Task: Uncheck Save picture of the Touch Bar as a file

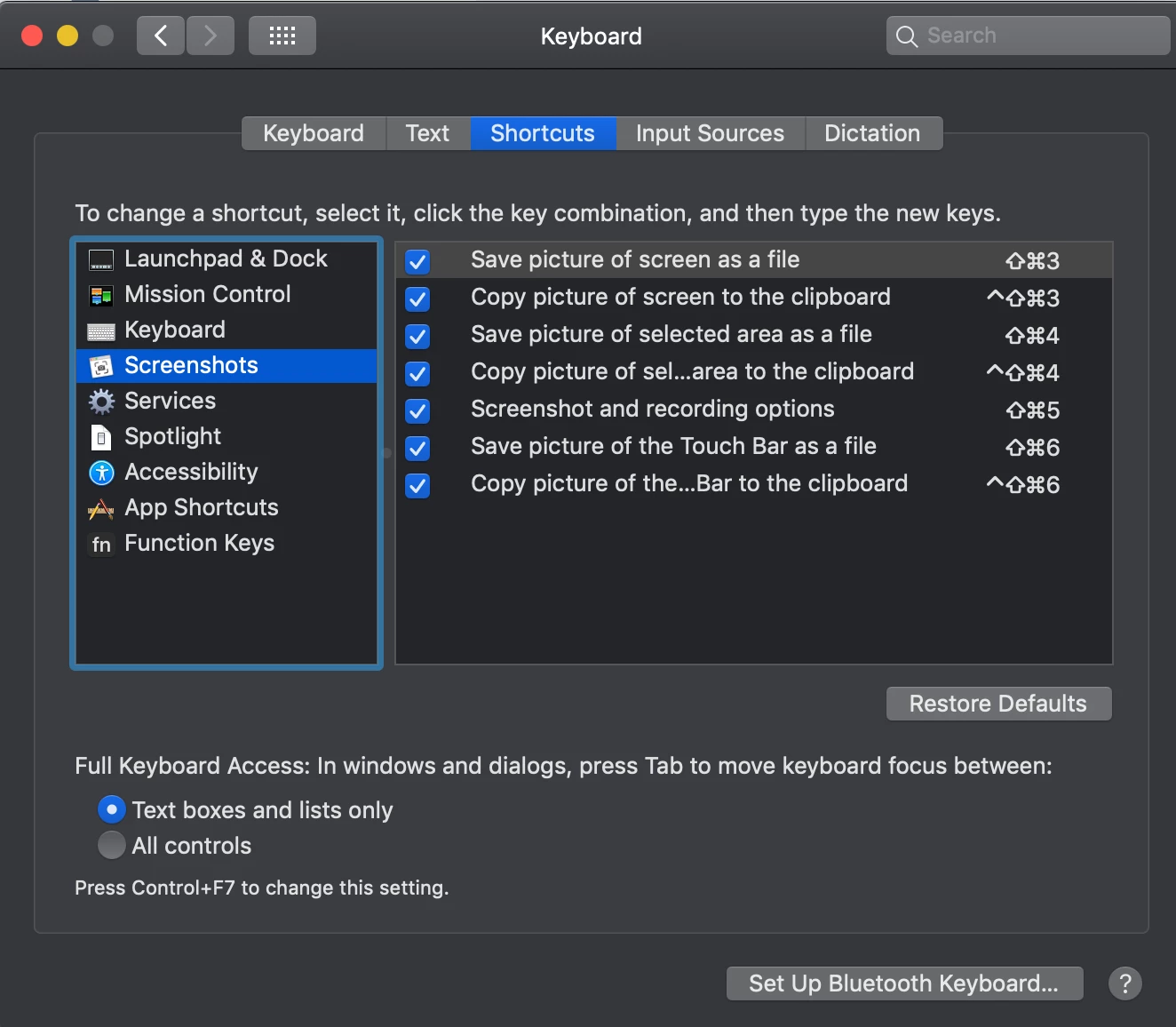Action: pyautogui.click(x=417, y=448)
